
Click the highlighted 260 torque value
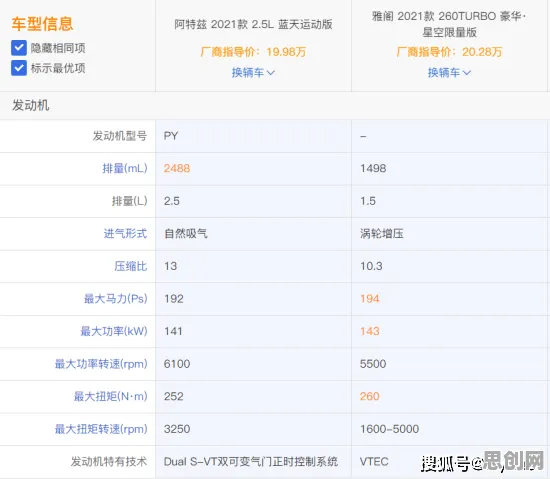[x=370, y=397]
